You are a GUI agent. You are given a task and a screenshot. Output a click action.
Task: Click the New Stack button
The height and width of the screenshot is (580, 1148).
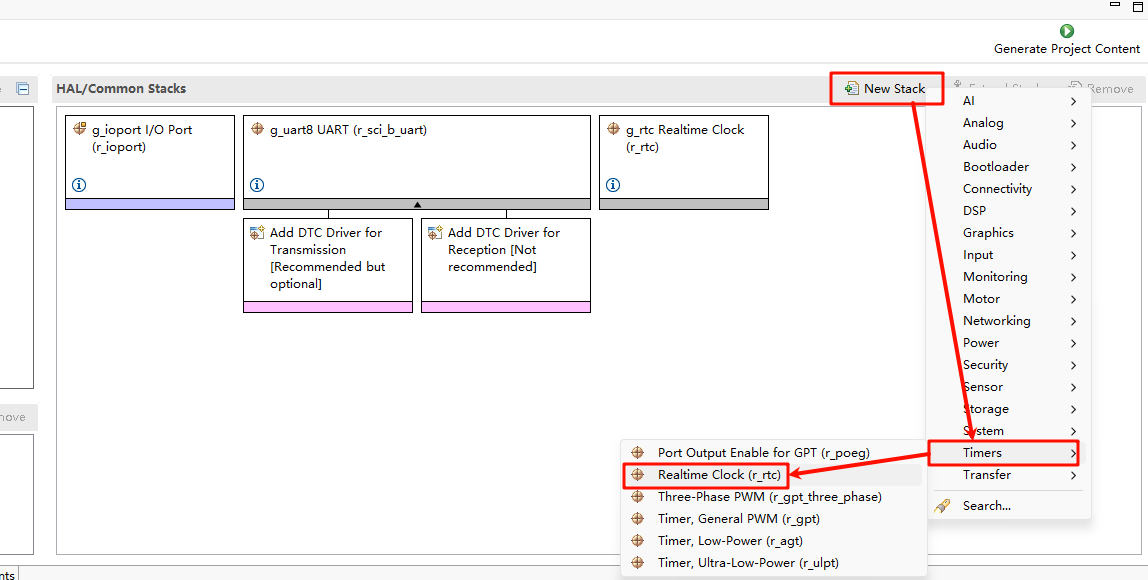[886, 89]
